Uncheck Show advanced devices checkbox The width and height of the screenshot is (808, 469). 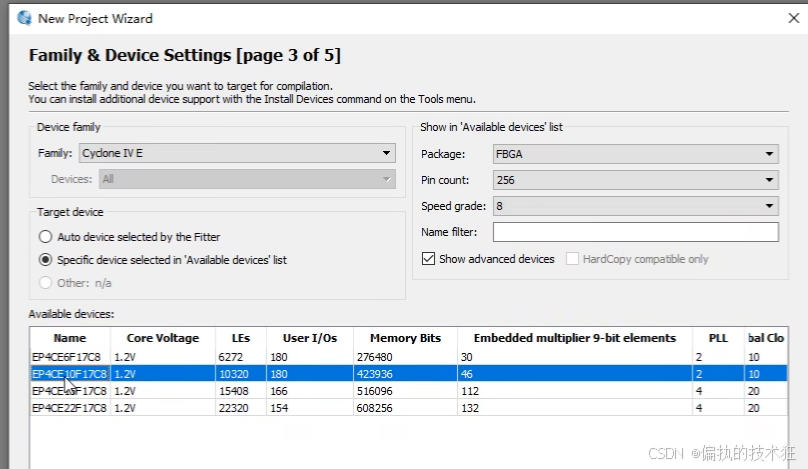(428, 259)
